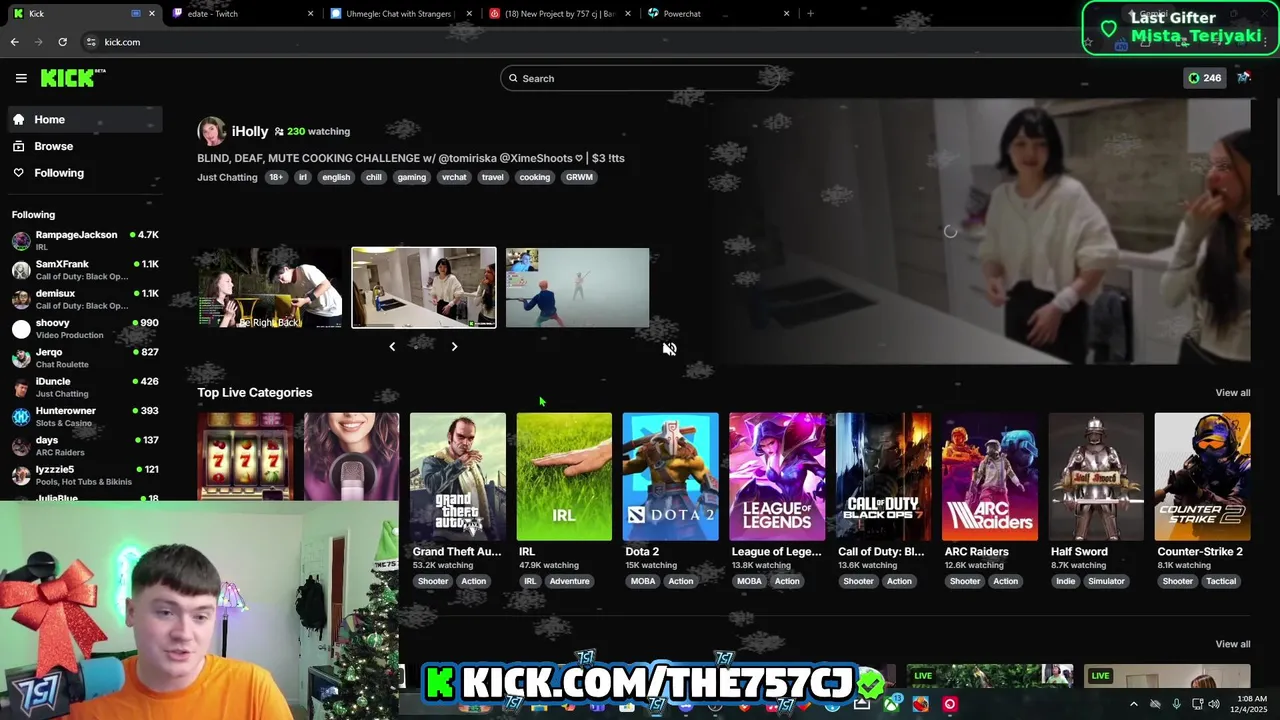
Task: Open the hamburger menu beside the Kick logo
Action: point(21,78)
